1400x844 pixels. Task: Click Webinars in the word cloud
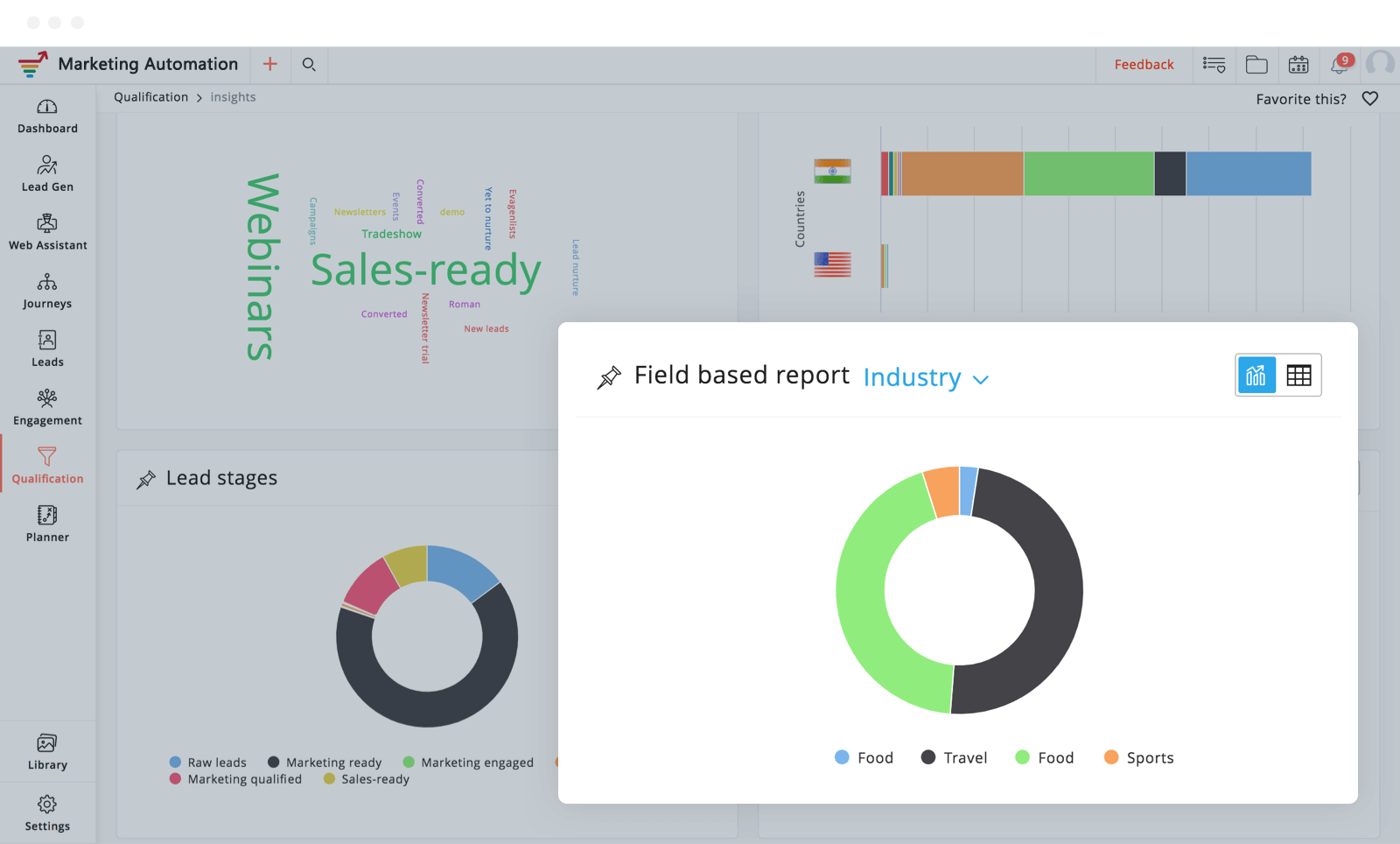tap(262, 267)
